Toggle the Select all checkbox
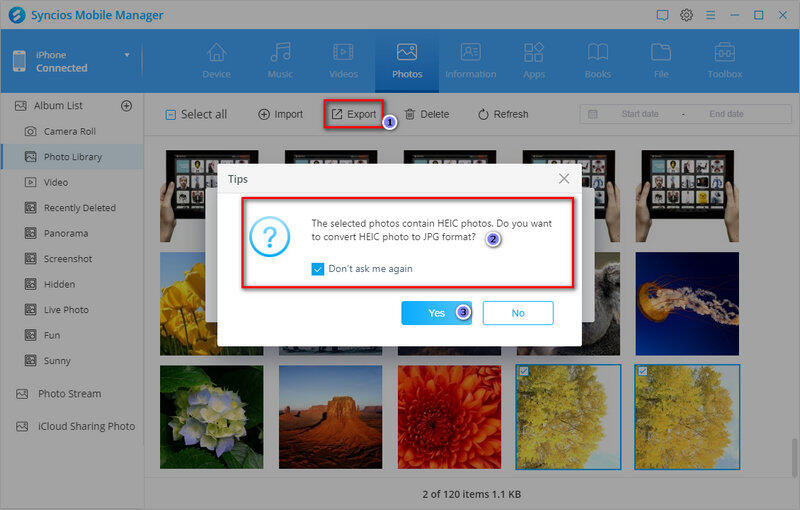This screenshot has width=800, height=510. point(171,115)
